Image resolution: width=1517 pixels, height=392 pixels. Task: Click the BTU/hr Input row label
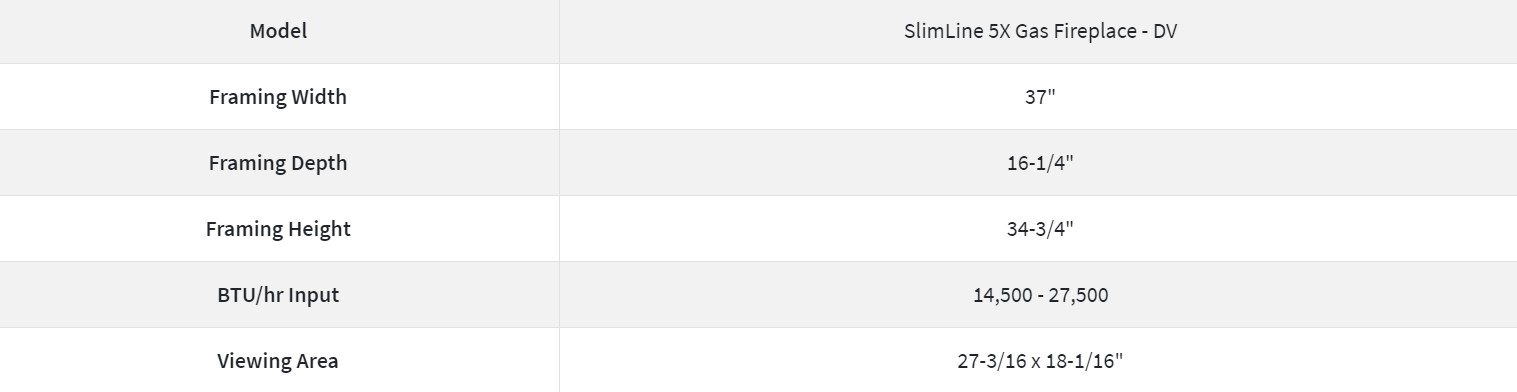coord(279,295)
